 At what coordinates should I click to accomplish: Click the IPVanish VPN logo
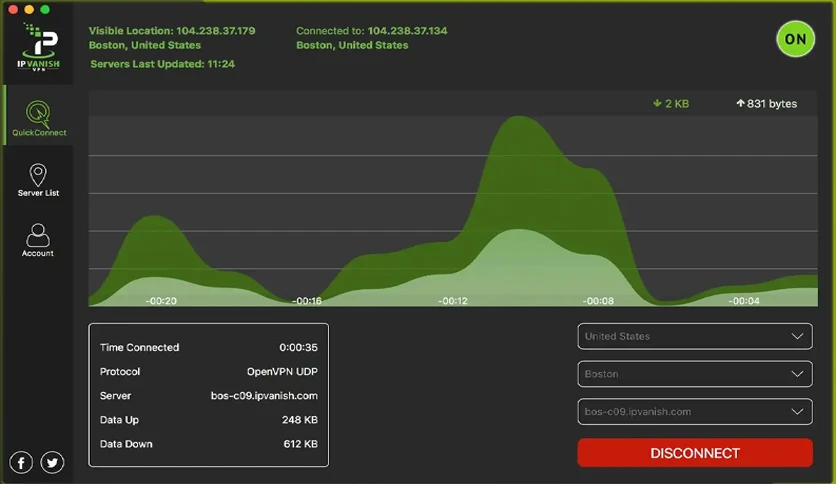coord(38,47)
